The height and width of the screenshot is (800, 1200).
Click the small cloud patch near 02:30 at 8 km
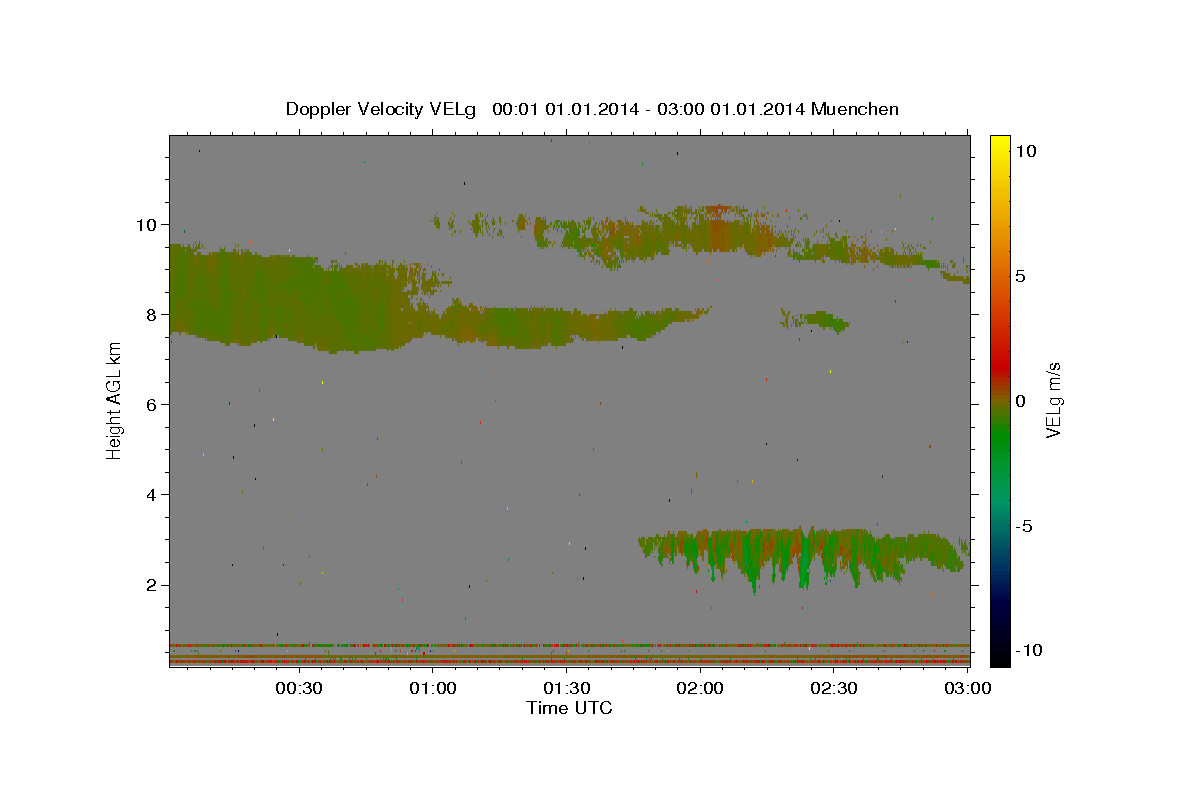pyautogui.click(x=817, y=320)
